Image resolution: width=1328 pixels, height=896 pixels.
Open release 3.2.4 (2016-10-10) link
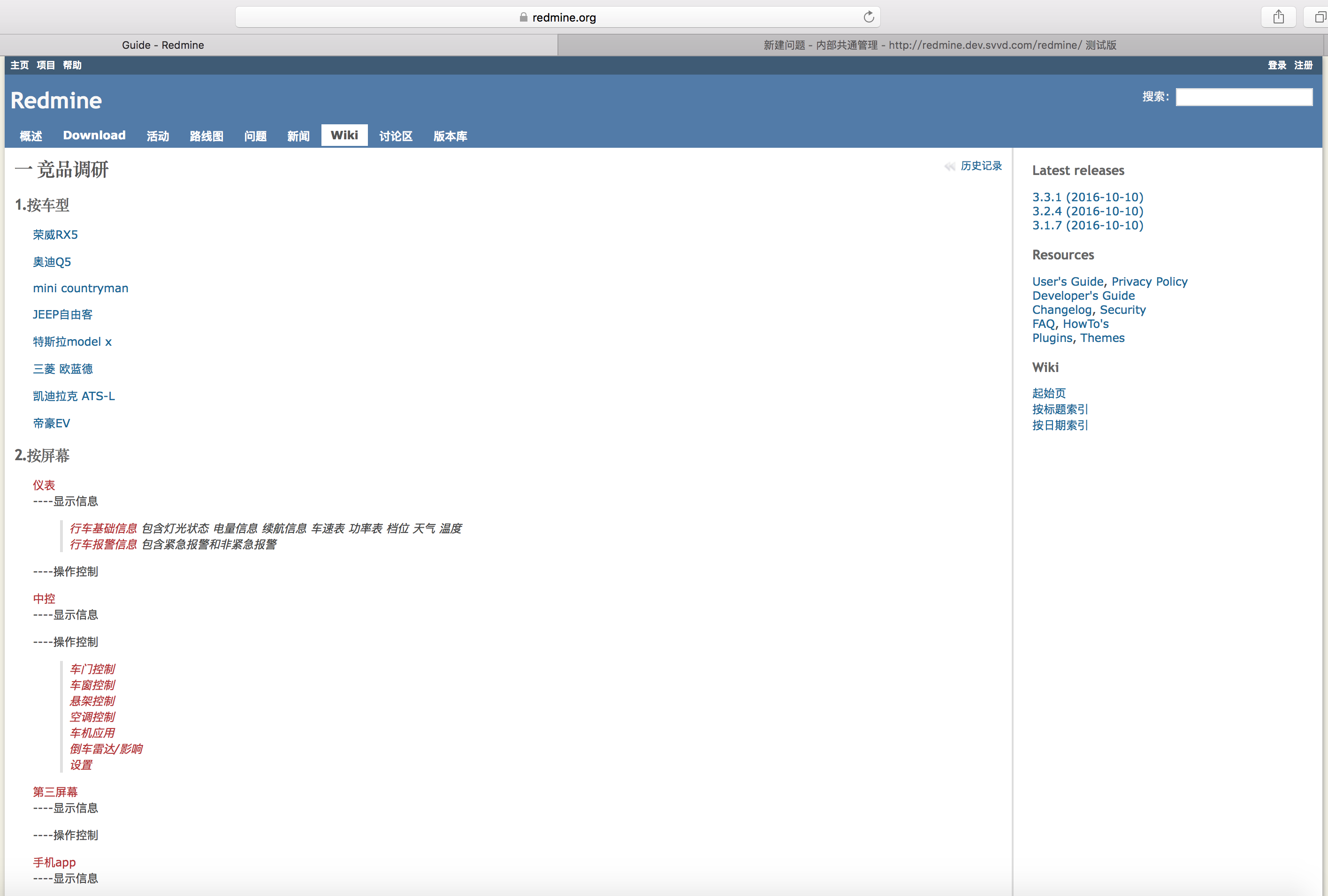tap(1087, 212)
